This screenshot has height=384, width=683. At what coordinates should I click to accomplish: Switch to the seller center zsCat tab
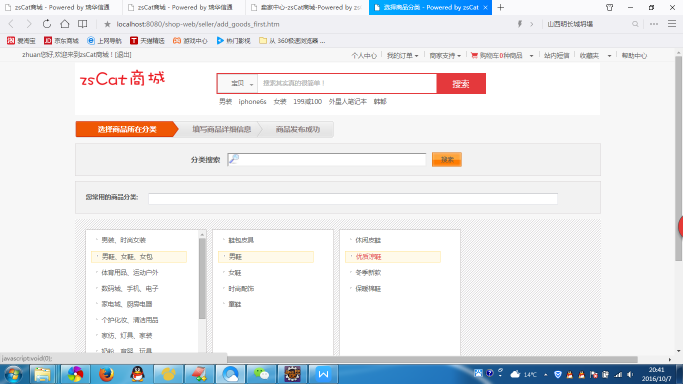coord(307,7)
